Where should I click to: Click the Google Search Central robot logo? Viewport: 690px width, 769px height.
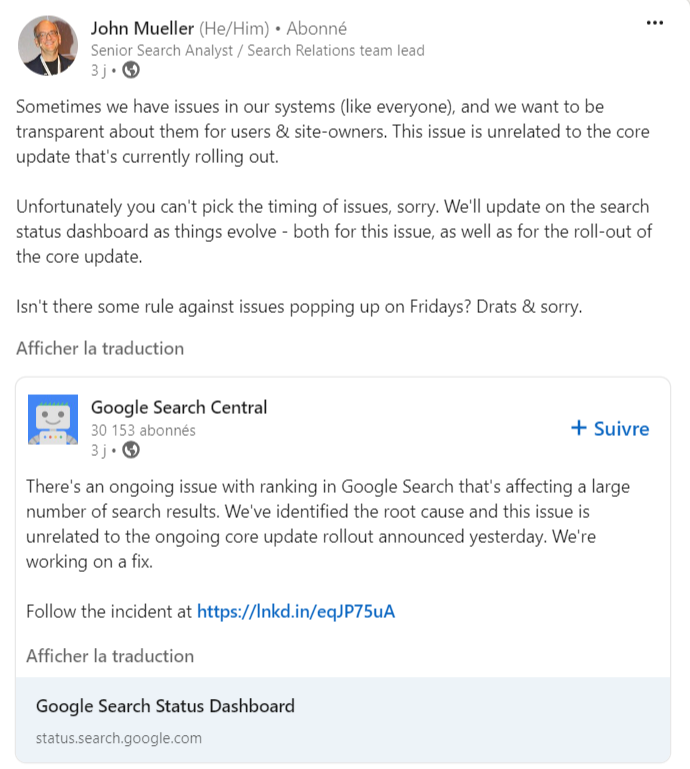pyautogui.click(x=51, y=420)
